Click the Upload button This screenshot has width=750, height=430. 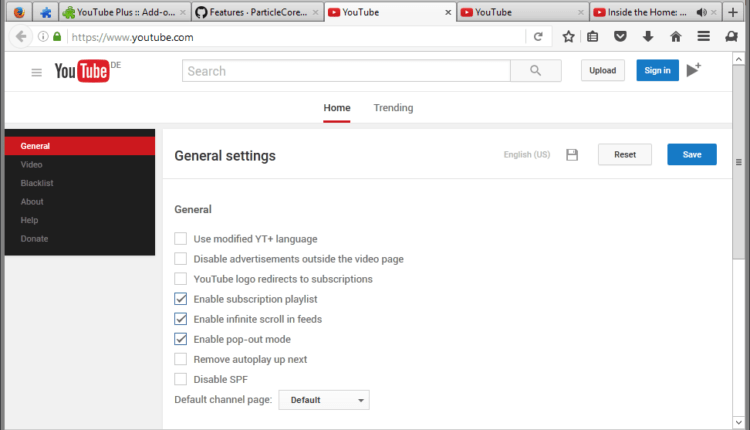603,70
